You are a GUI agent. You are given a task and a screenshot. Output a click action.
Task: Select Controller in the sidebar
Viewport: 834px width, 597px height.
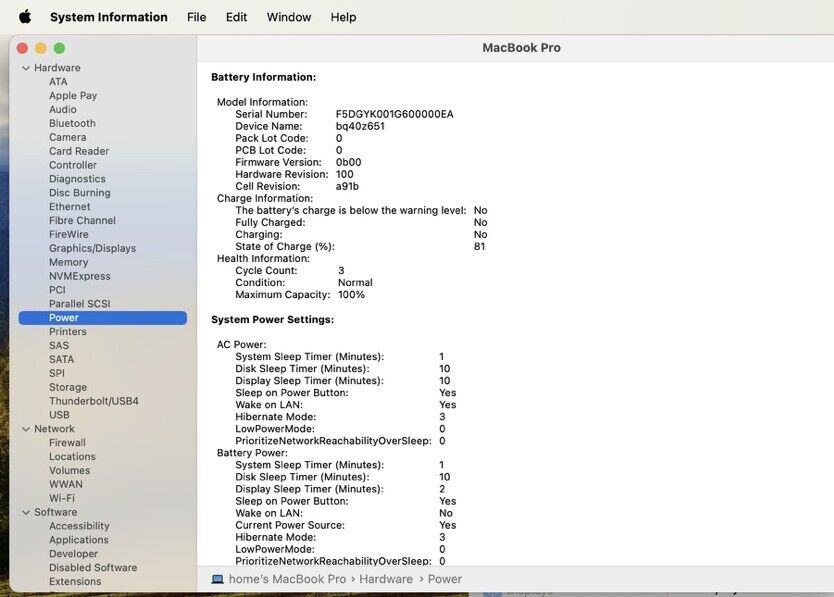[x=73, y=165]
